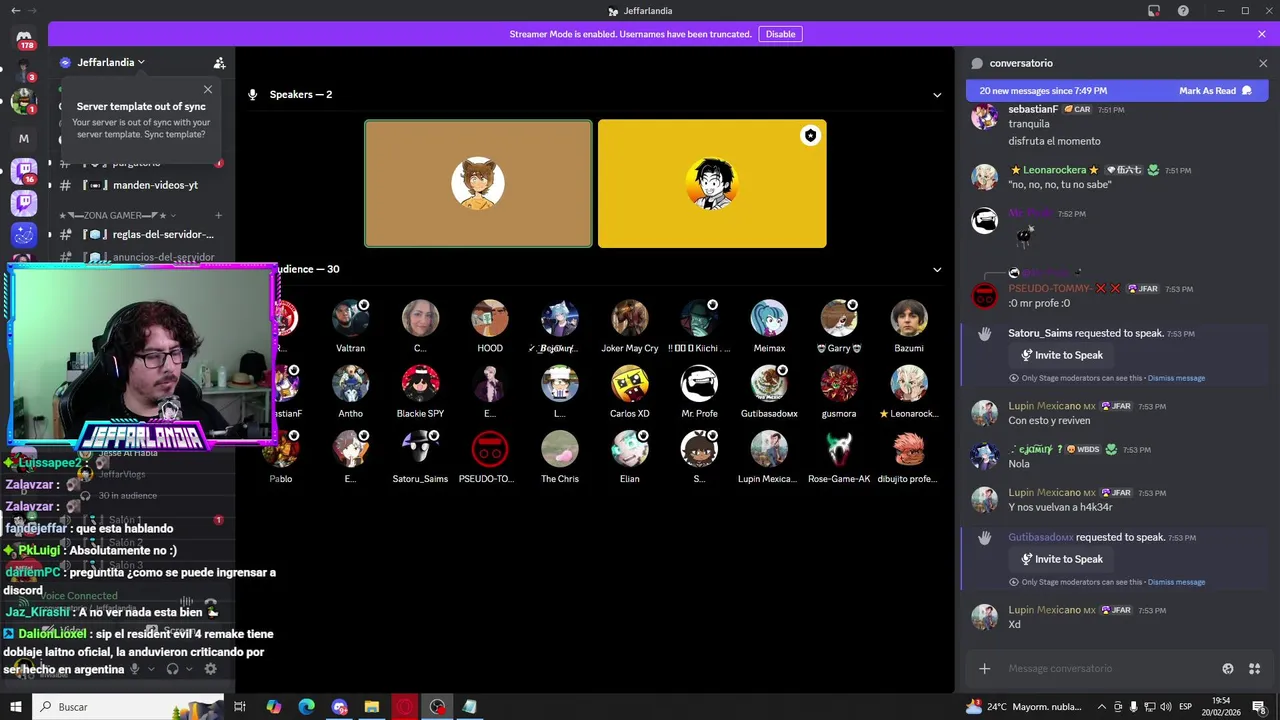The image size is (1280, 720).
Task: Add a channel to ZONA GAMER category
Action: 219,215
